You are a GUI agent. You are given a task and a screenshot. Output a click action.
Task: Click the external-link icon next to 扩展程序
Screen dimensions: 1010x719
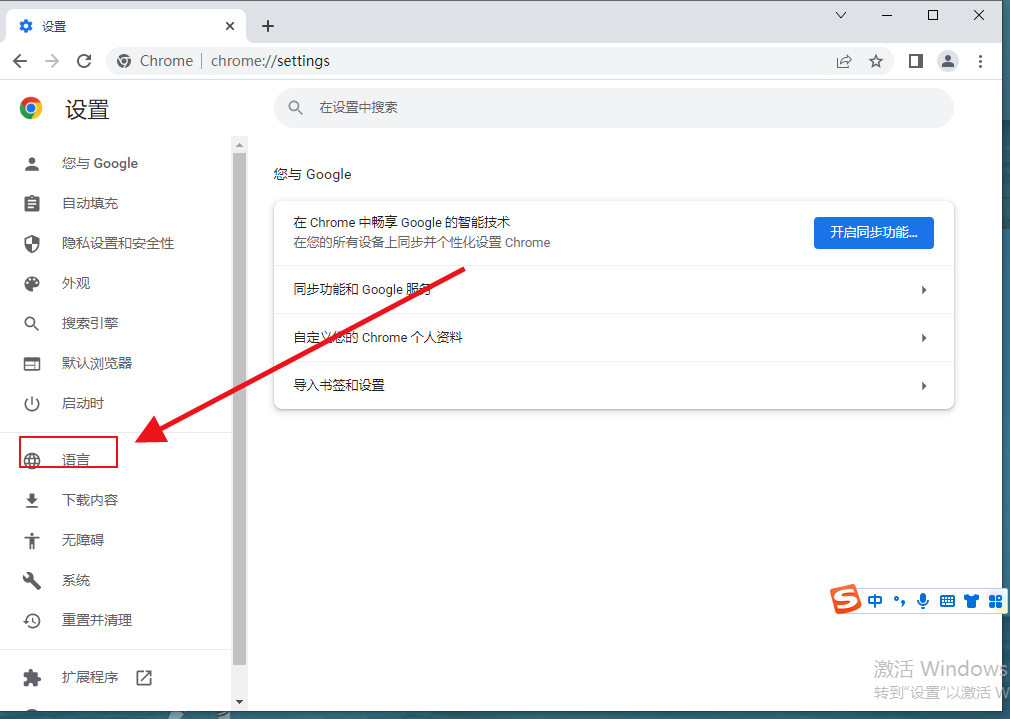[x=144, y=678]
